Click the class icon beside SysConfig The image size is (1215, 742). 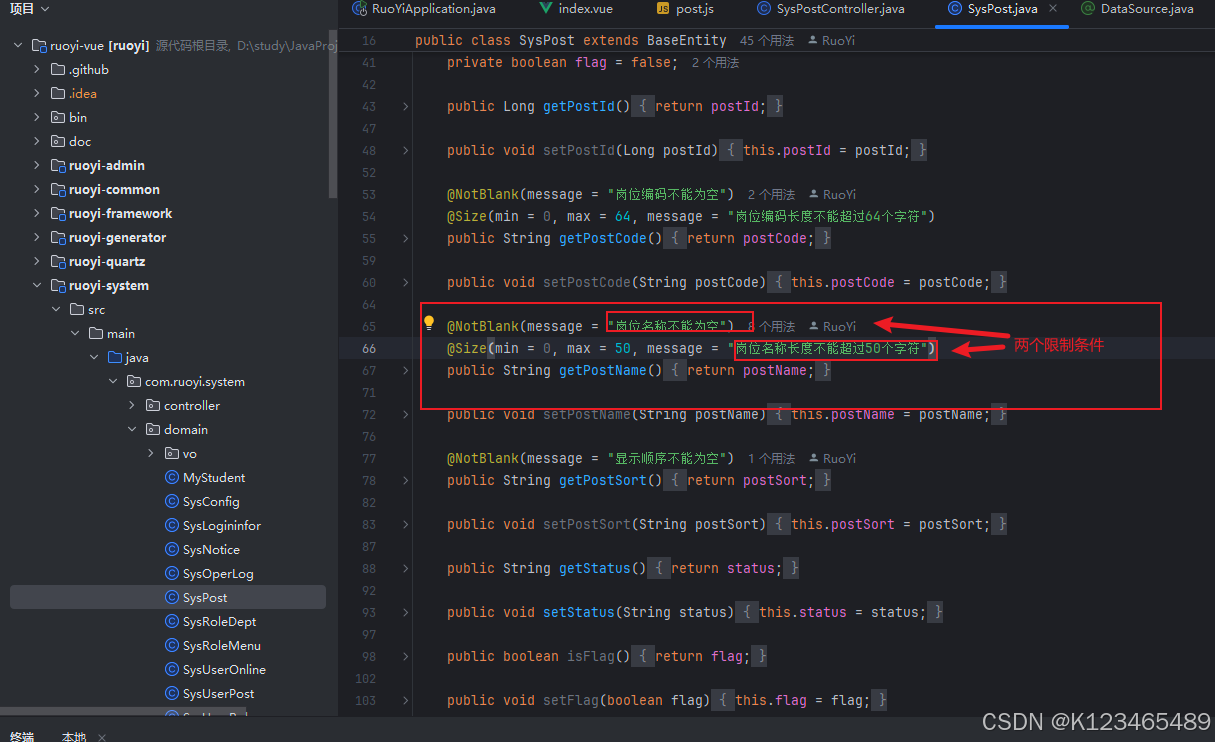[x=172, y=502]
